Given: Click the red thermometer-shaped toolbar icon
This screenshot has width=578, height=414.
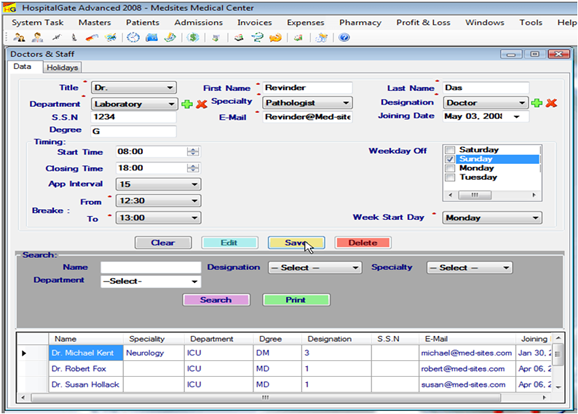Looking at the screenshot, I should click(92, 38).
